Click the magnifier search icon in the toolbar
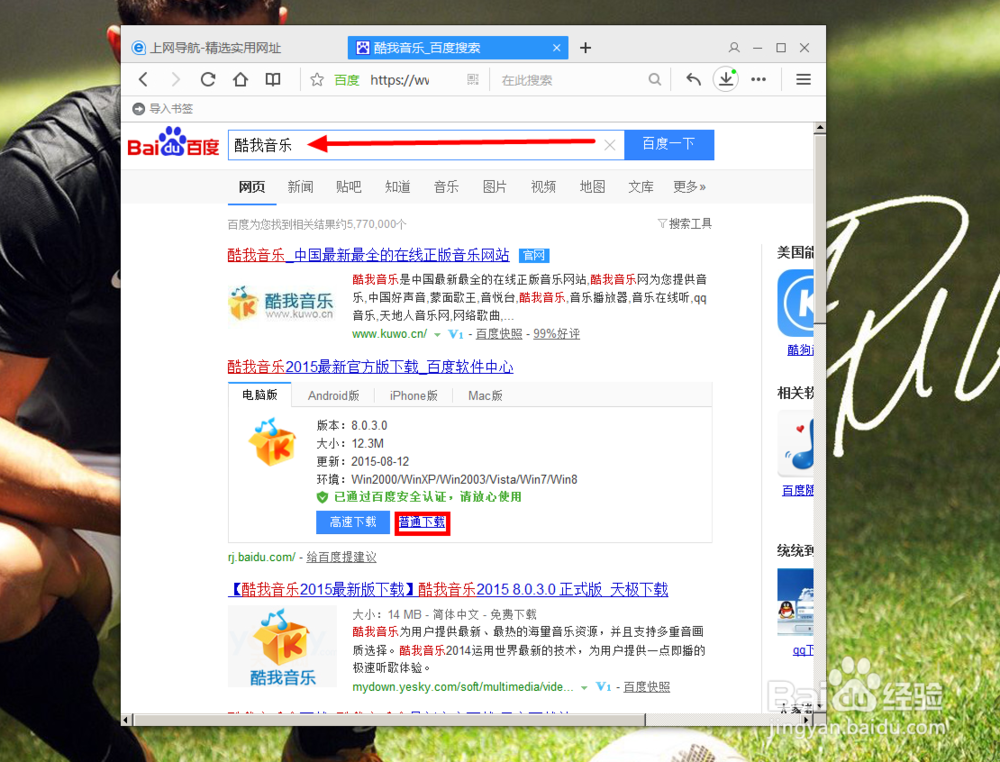 pyautogui.click(x=654, y=80)
